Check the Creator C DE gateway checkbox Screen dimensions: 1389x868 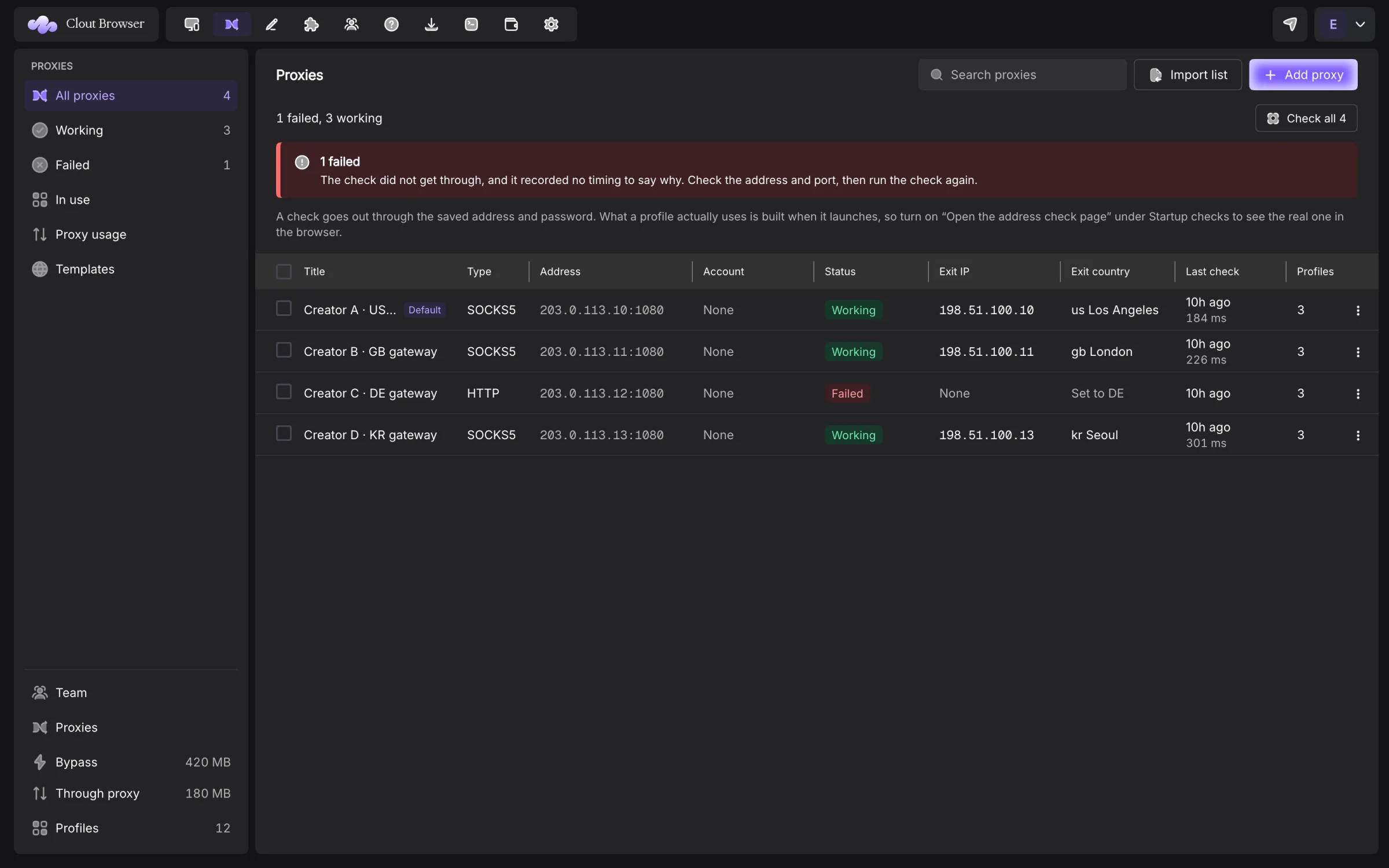click(x=284, y=392)
